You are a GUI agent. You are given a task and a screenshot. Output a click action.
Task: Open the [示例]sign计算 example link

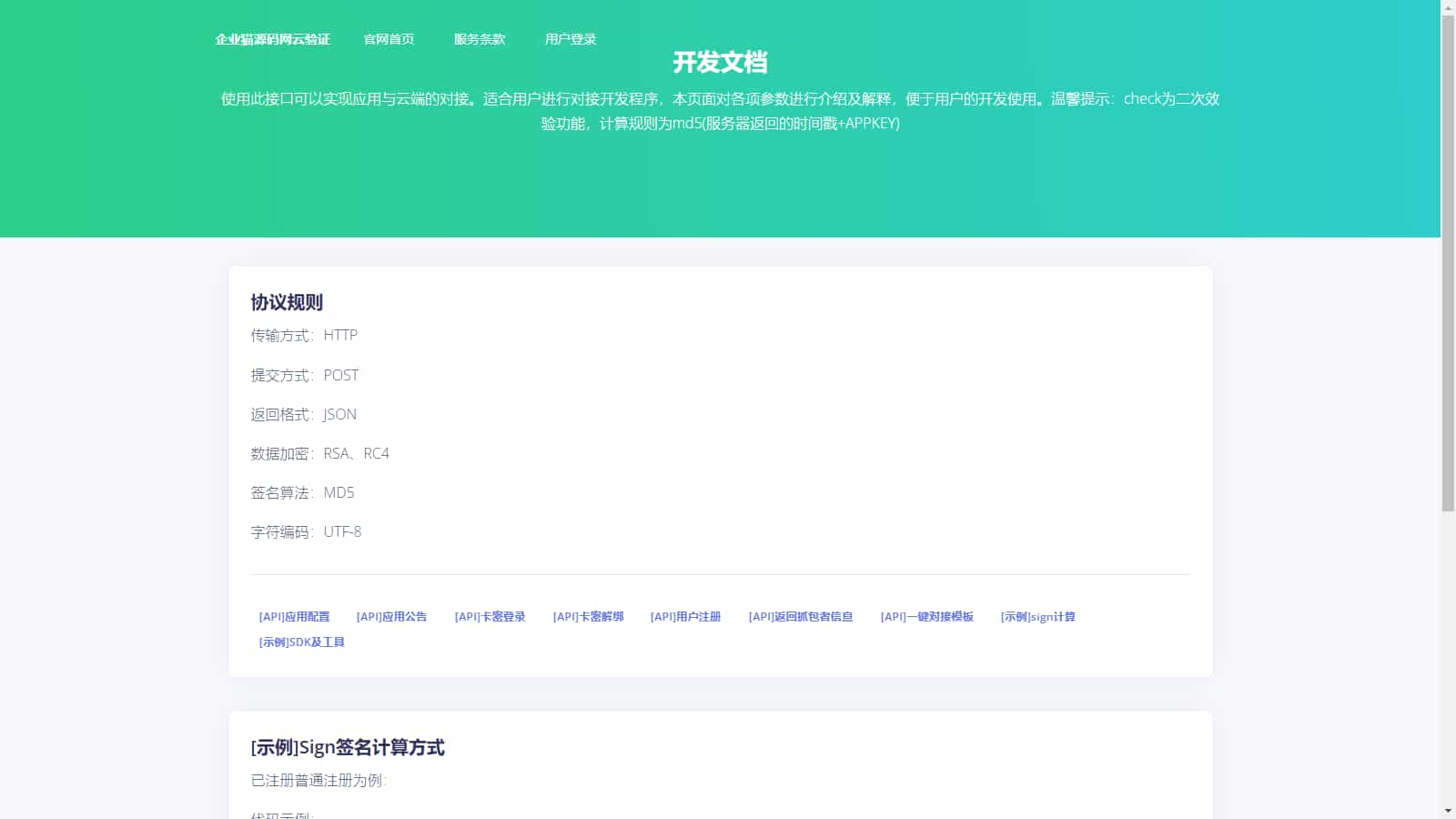[1036, 616]
